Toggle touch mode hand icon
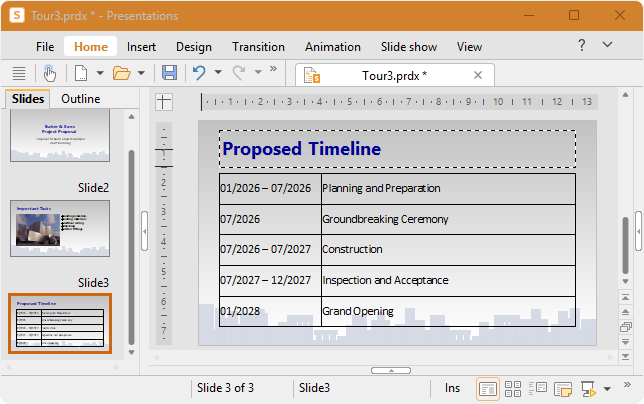This screenshot has height=404, width=644. [x=50, y=73]
